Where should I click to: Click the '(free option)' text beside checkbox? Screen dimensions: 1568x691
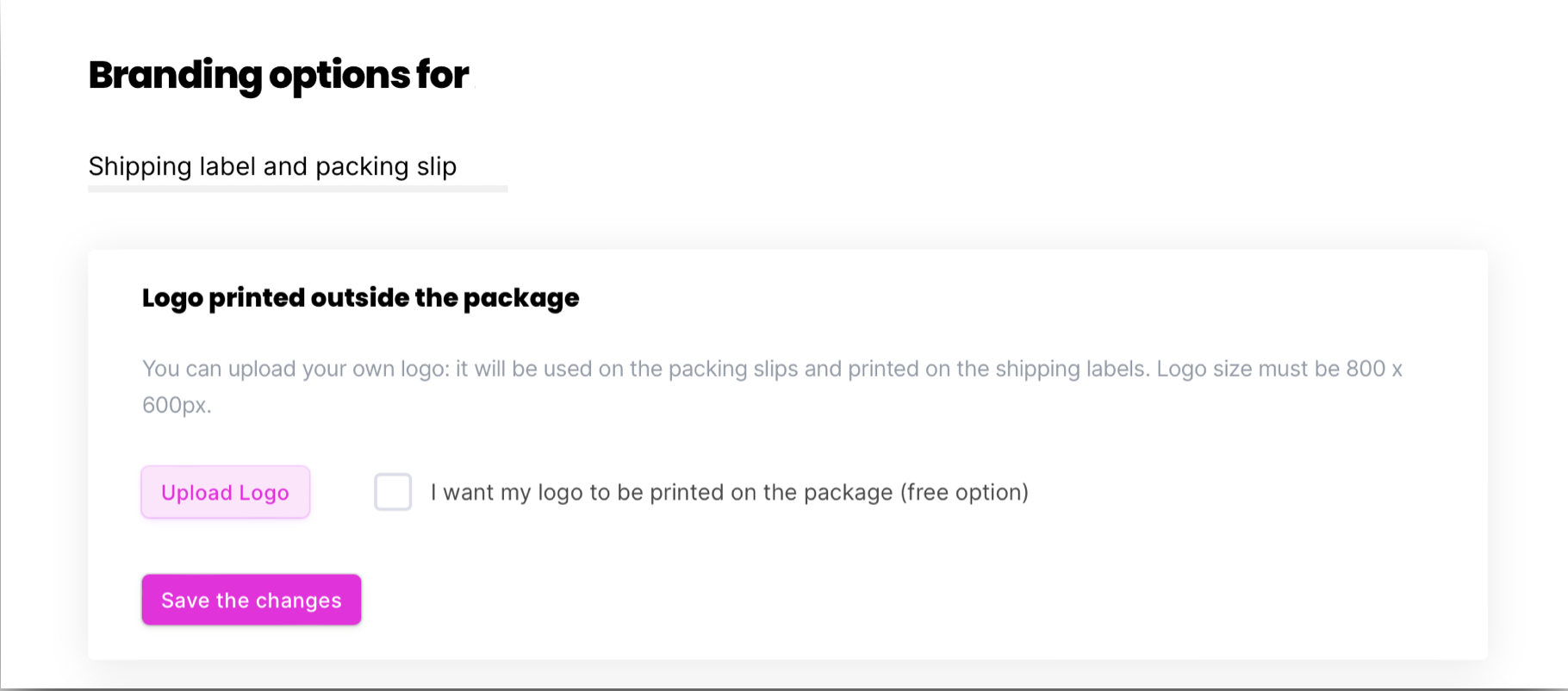point(964,492)
